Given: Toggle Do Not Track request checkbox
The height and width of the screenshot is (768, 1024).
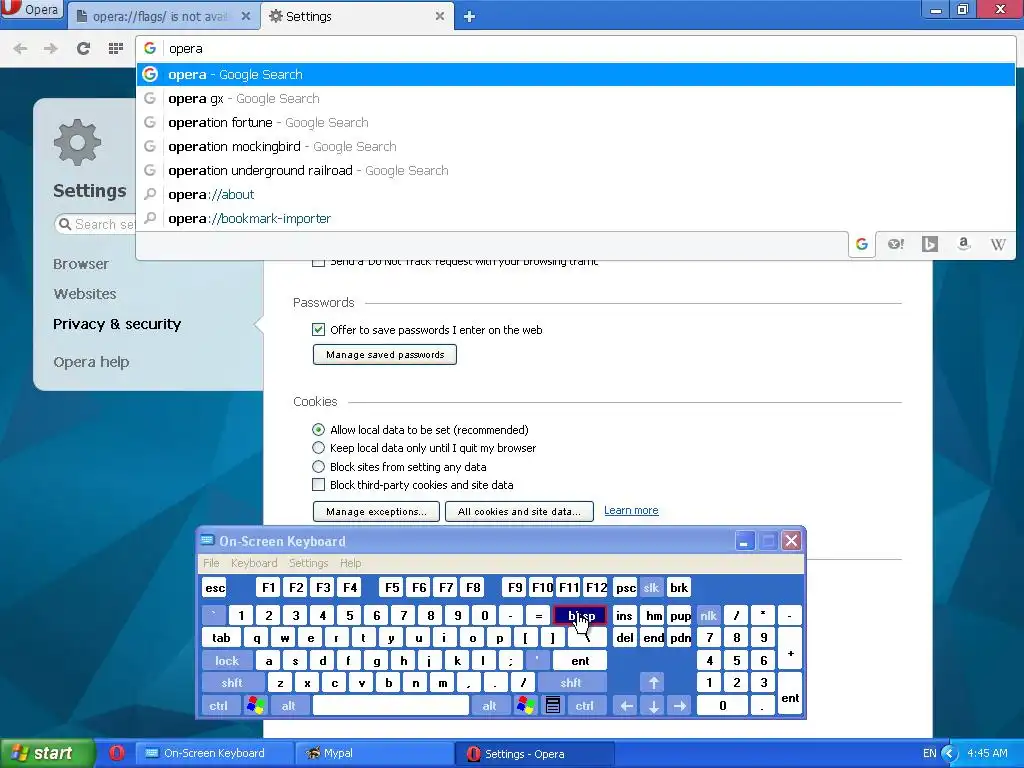Looking at the screenshot, I should [x=318, y=261].
